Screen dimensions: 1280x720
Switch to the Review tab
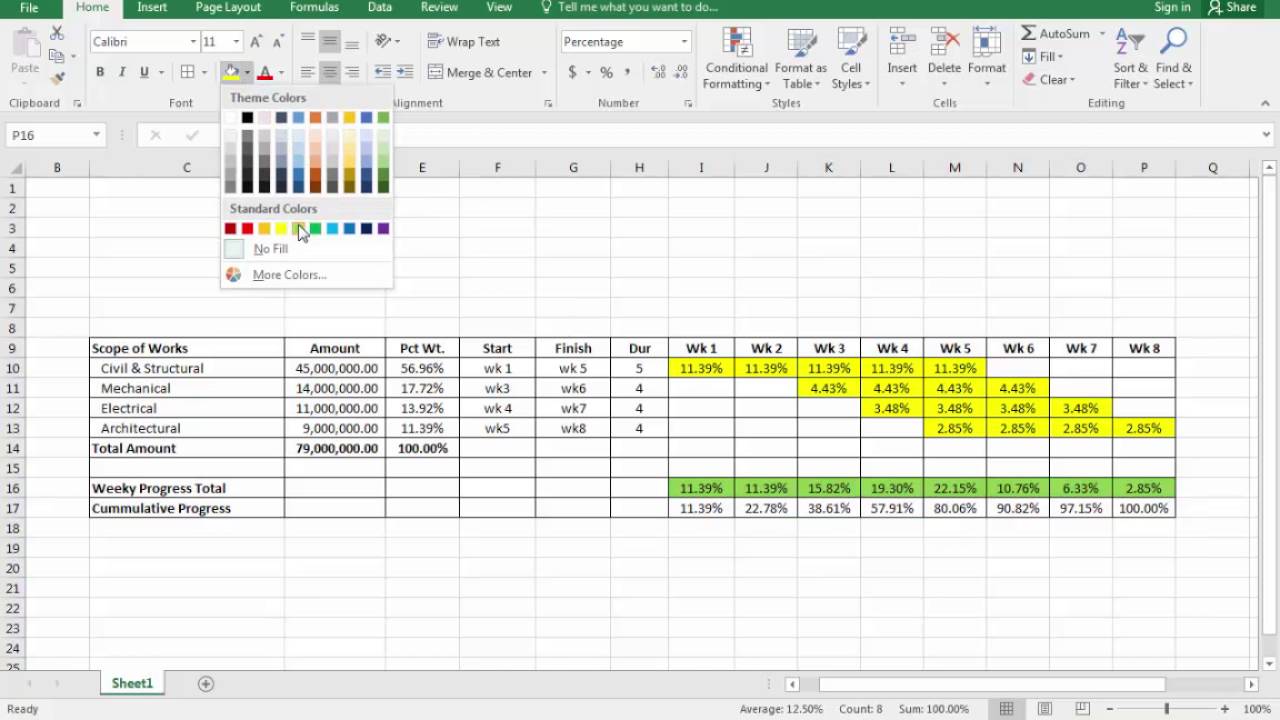(439, 8)
